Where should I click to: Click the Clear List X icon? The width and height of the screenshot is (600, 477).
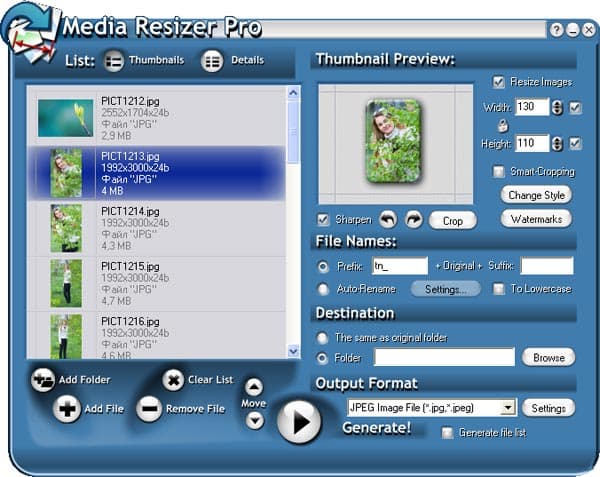[x=173, y=380]
